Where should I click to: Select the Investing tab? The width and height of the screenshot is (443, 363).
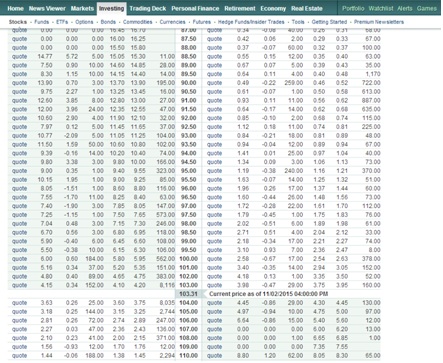111,8
